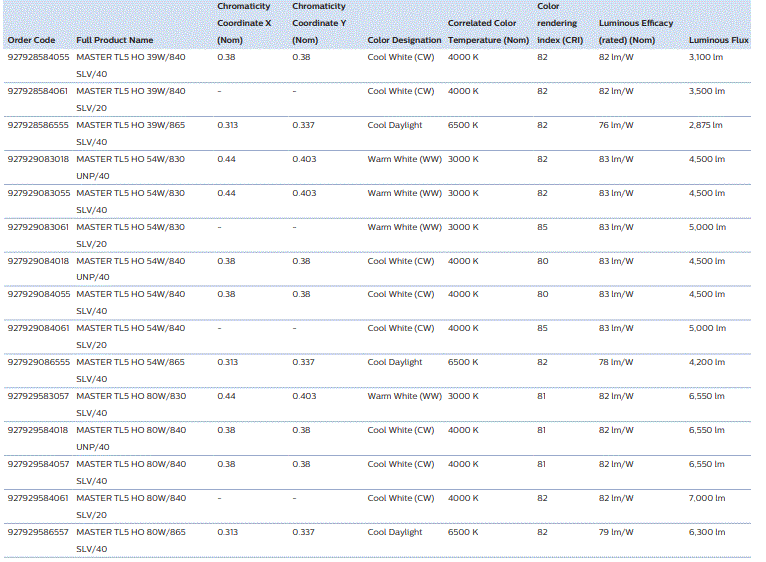This screenshot has height=562, width=766.
Task: Click product name for order 927928586555
Action: point(130,133)
